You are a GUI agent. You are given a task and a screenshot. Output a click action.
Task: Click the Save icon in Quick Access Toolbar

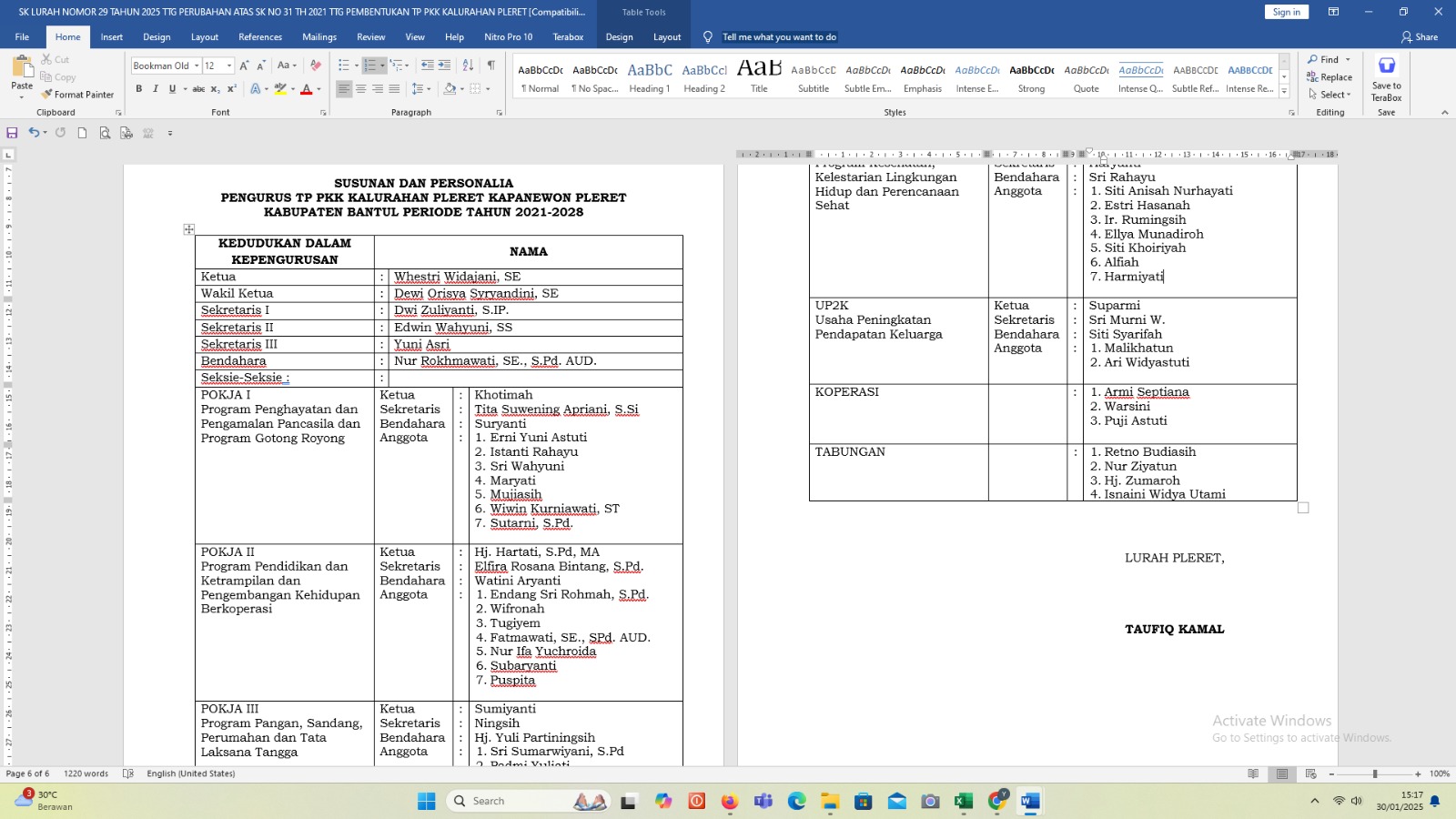click(12, 133)
